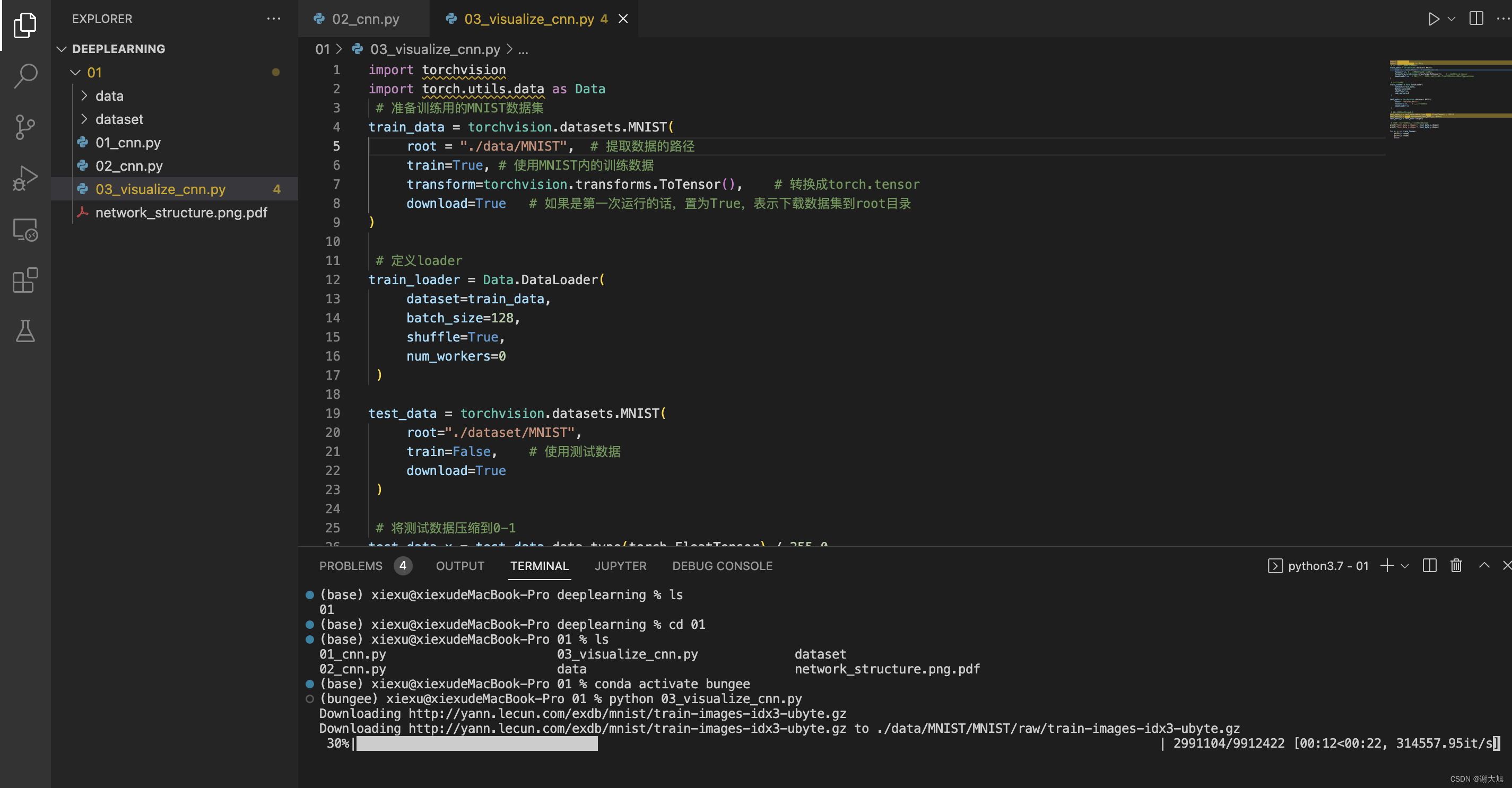Click the DEBUG CONSOLE tab
1512x788 pixels.
coord(722,565)
